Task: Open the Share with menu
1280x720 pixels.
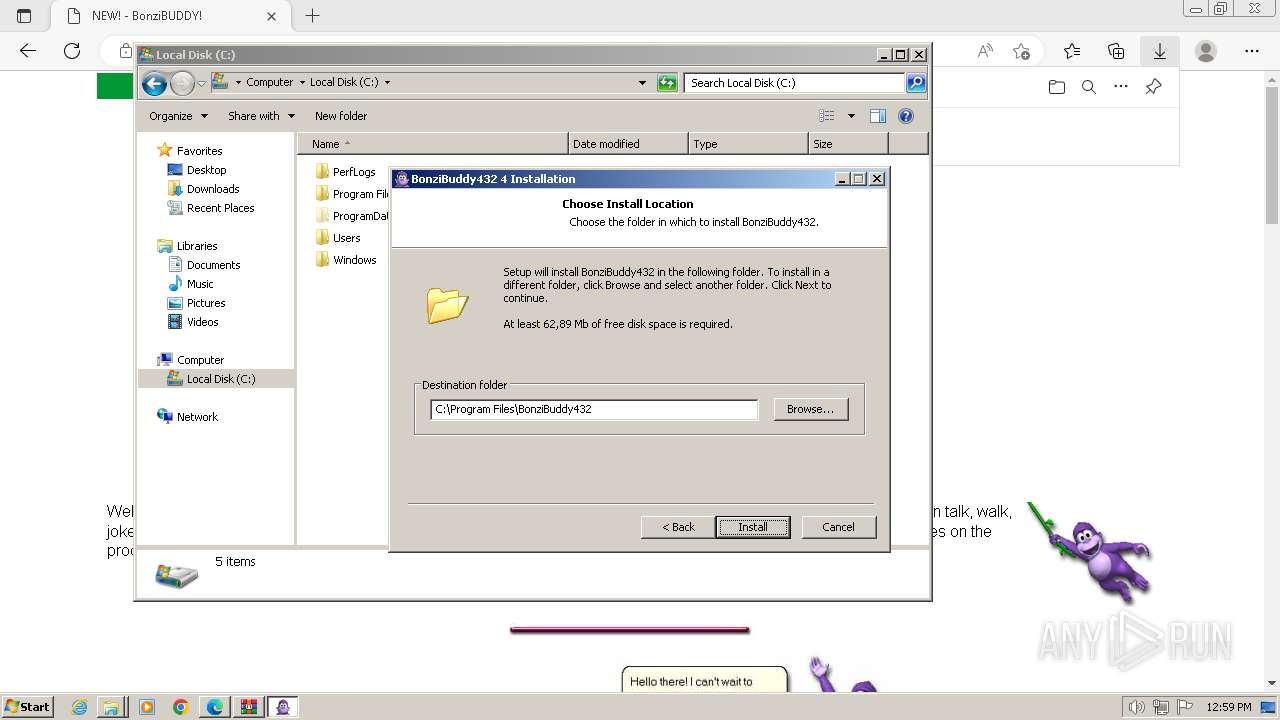Action: [261, 116]
